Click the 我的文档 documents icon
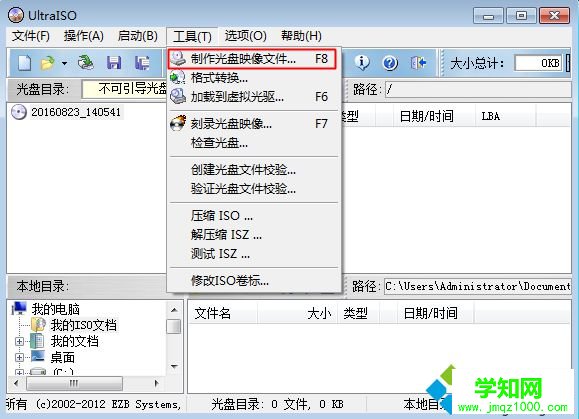The image size is (579, 419). tap(37, 341)
